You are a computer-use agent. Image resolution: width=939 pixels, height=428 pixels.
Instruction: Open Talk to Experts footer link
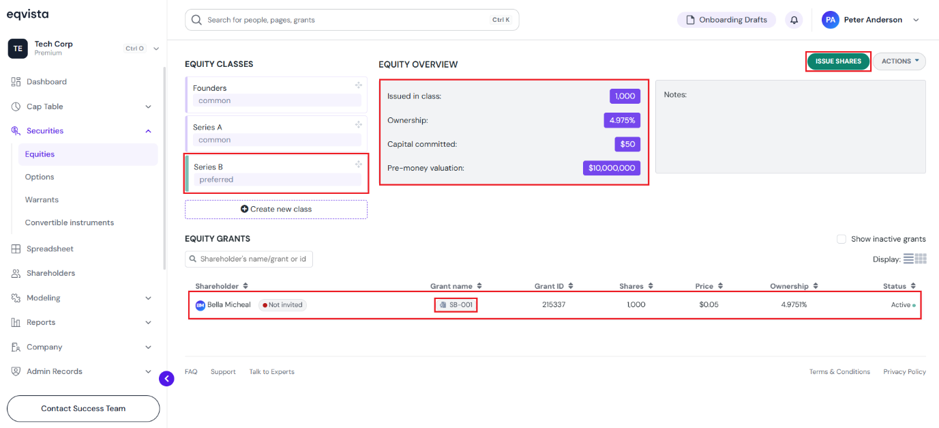pyautogui.click(x=272, y=372)
